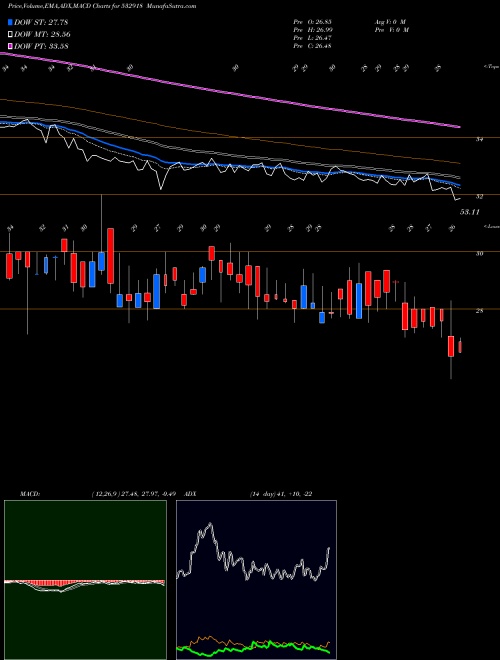Open the MACD indicator panel
This screenshot has height=660, width=500.
(85, 580)
